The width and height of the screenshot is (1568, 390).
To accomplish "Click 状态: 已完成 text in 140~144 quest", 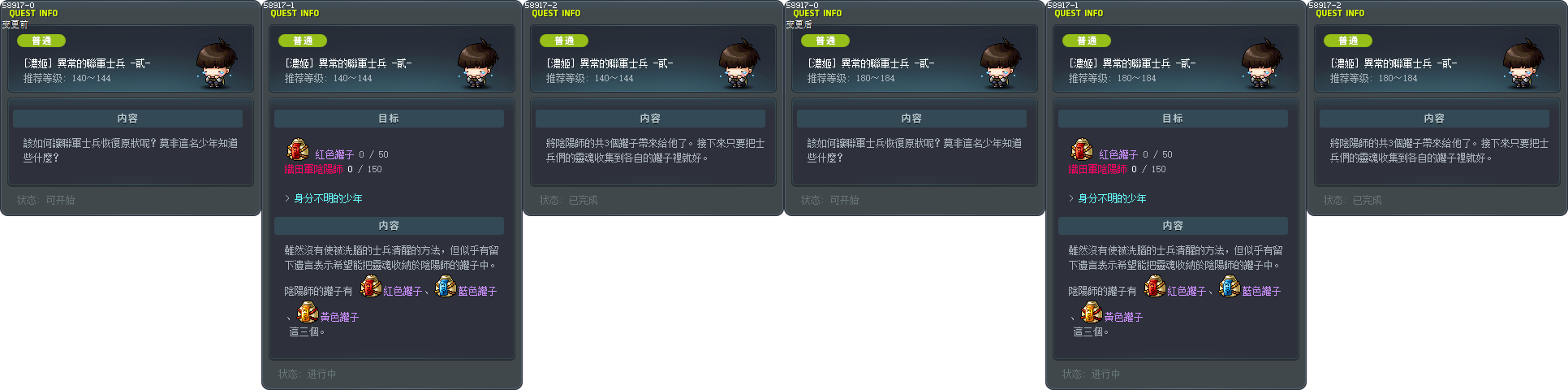I will tap(568, 200).
